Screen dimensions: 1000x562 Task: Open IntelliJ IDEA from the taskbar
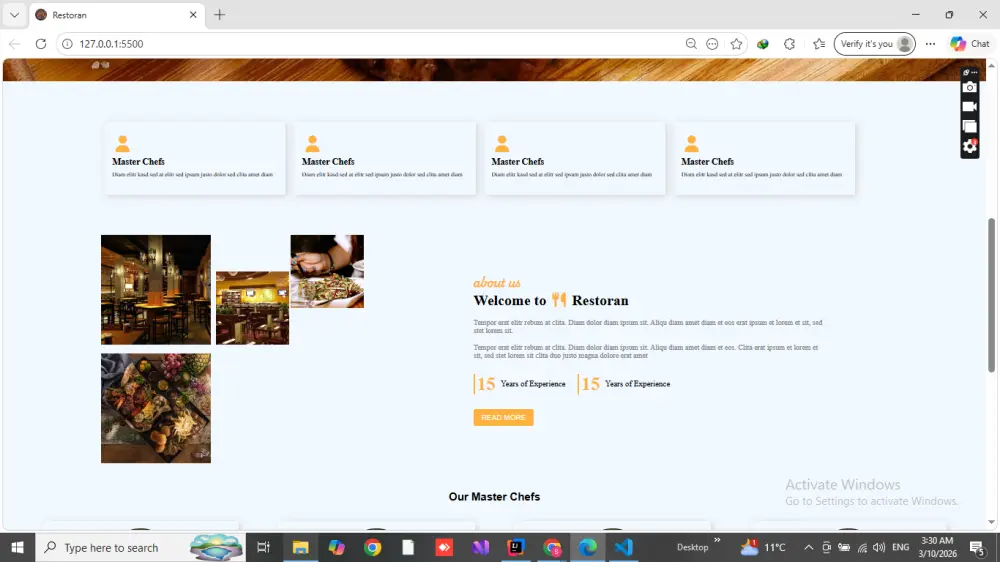point(516,547)
